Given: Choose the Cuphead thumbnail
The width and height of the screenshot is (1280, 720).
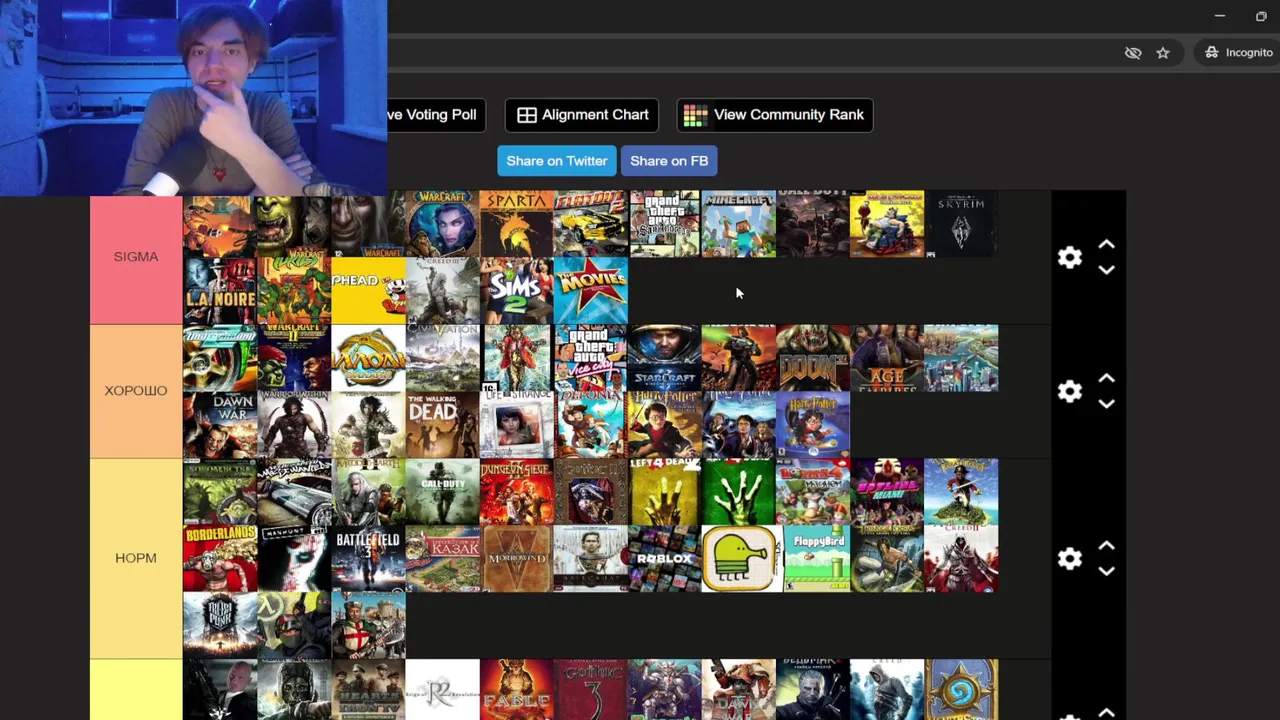Looking at the screenshot, I should 368,291.
